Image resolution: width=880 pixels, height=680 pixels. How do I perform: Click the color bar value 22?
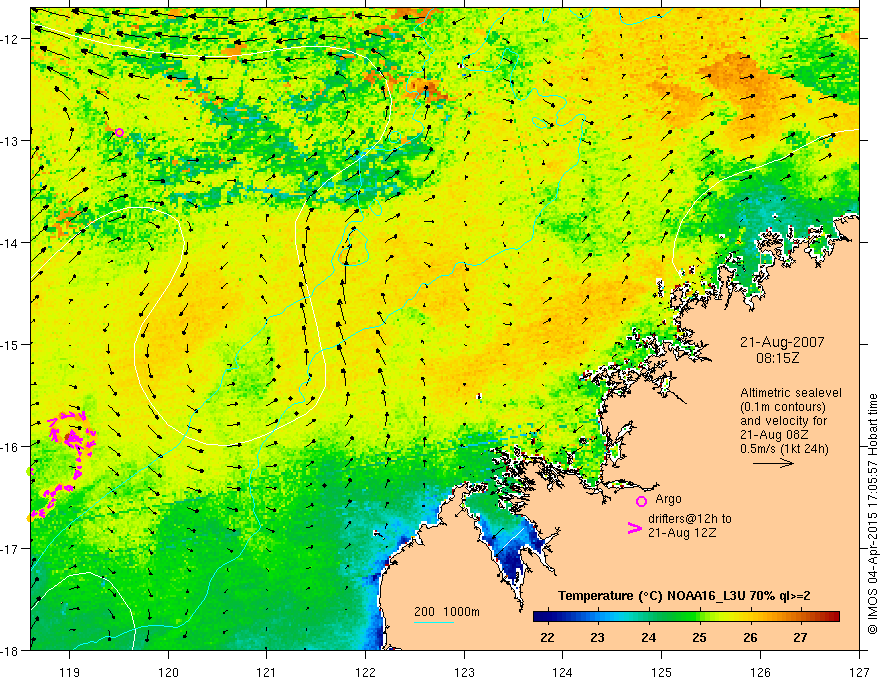[547, 638]
